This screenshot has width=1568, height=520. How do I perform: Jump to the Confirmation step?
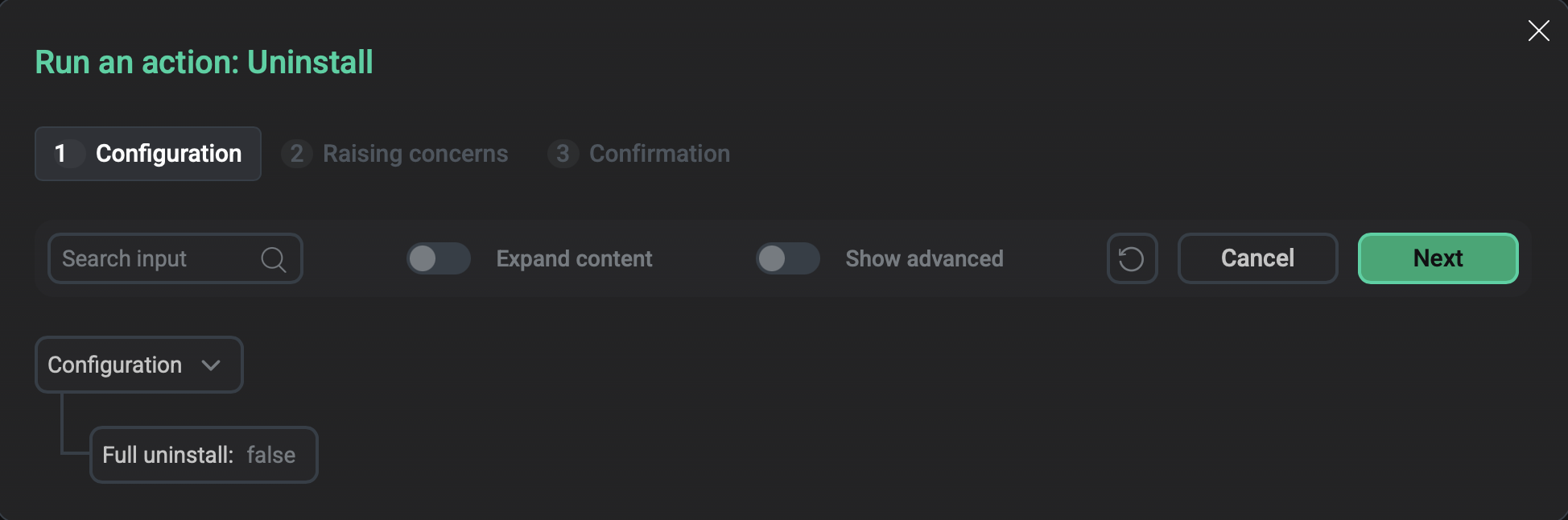pos(659,154)
